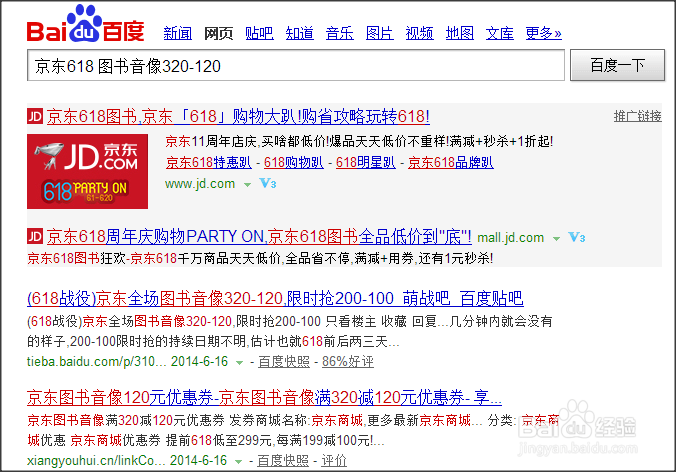Open the (618战役)京东全场图书音像320-120 result

click(x=275, y=299)
